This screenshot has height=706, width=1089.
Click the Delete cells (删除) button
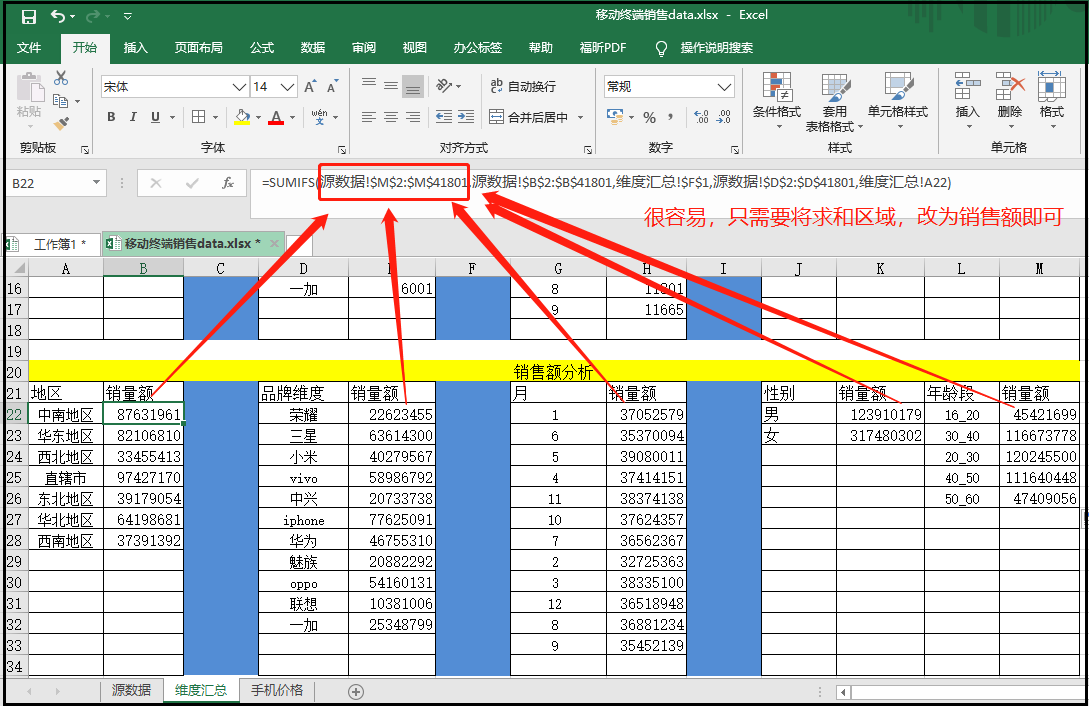coord(1009,101)
